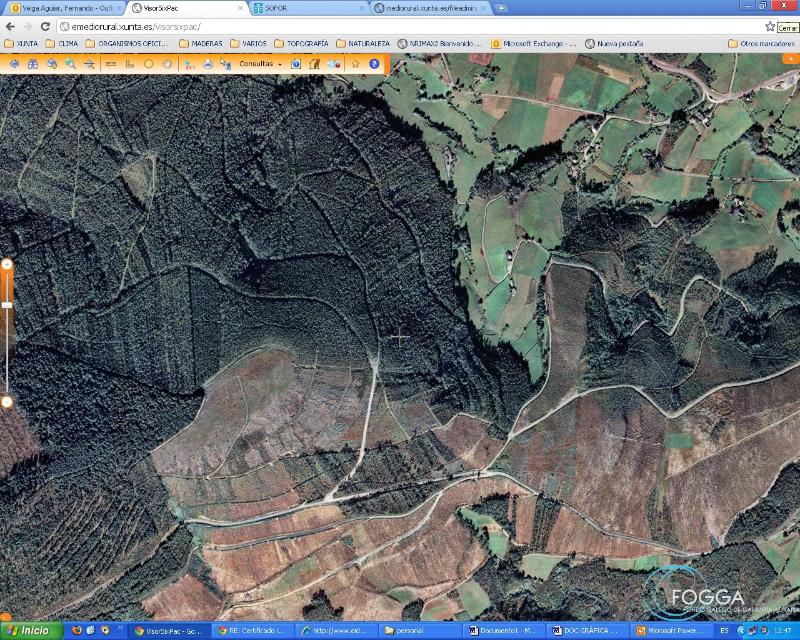Click the blue information icon
Viewport: 800px width, 640px height.
[296, 63]
